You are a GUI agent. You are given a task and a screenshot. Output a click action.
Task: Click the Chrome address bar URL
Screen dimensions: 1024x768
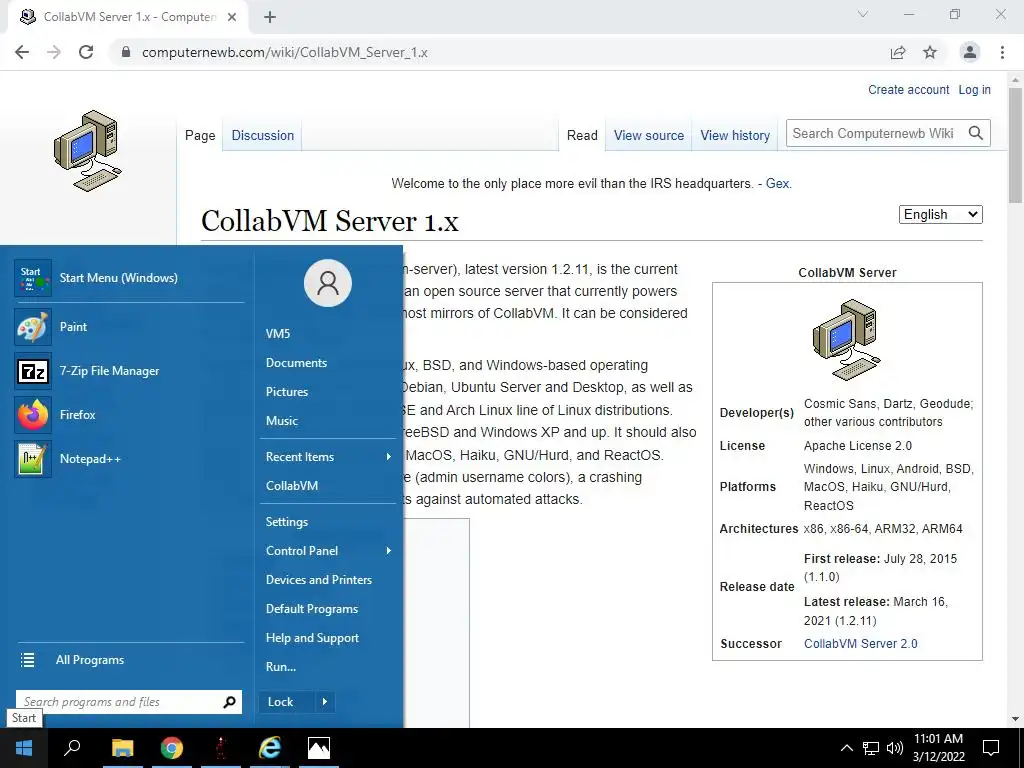tap(285, 52)
